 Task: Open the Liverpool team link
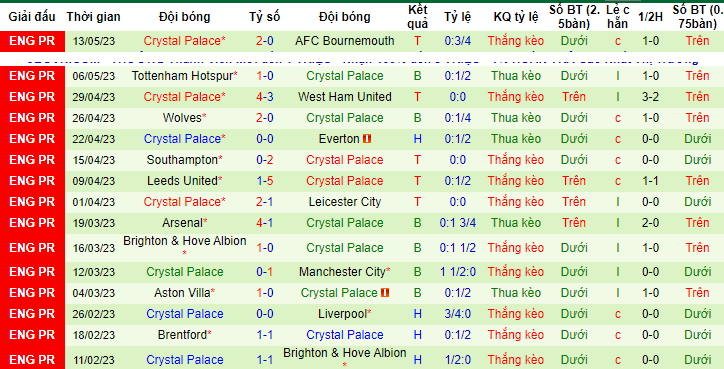pos(342,314)
